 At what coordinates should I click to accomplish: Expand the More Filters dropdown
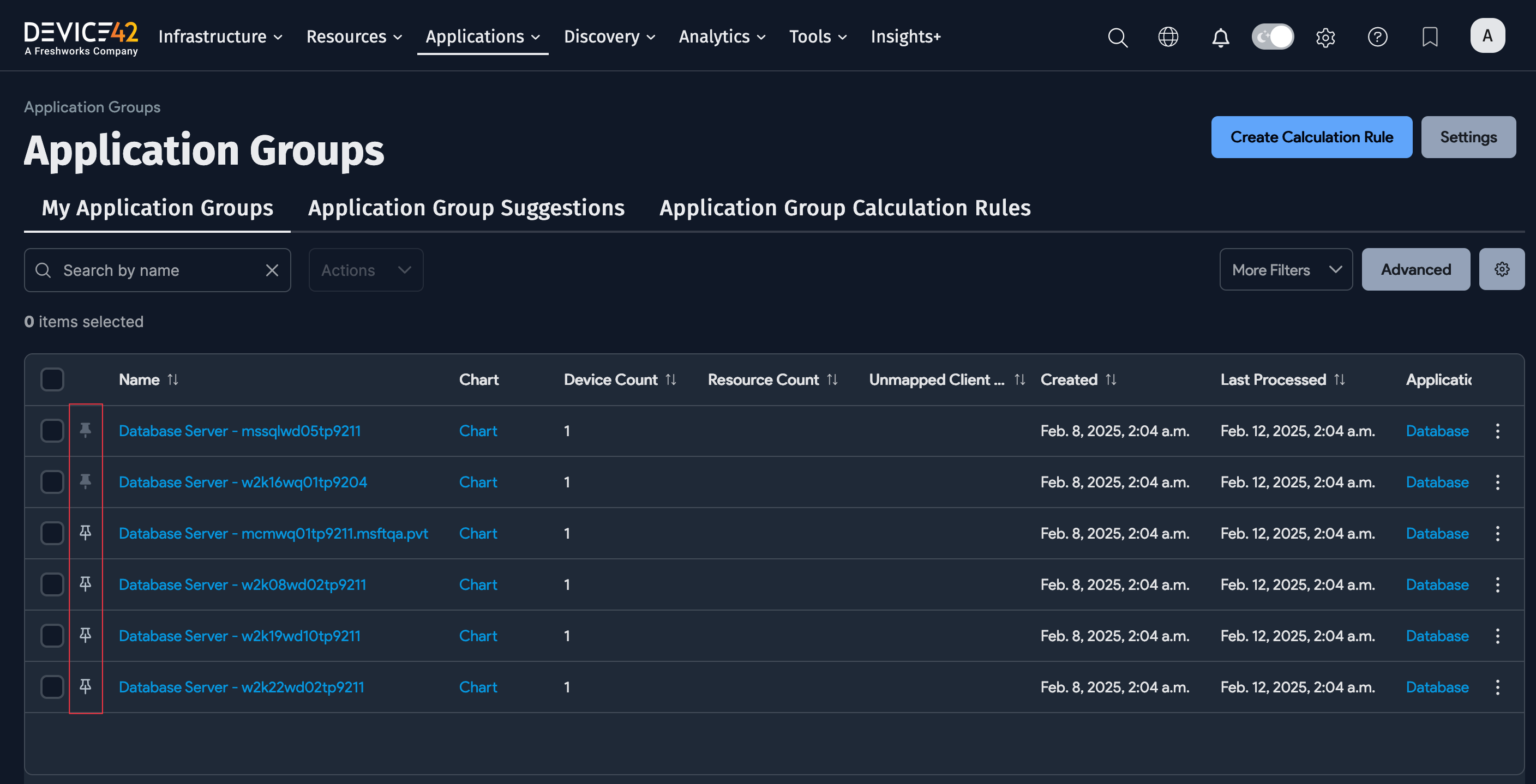1286,269
